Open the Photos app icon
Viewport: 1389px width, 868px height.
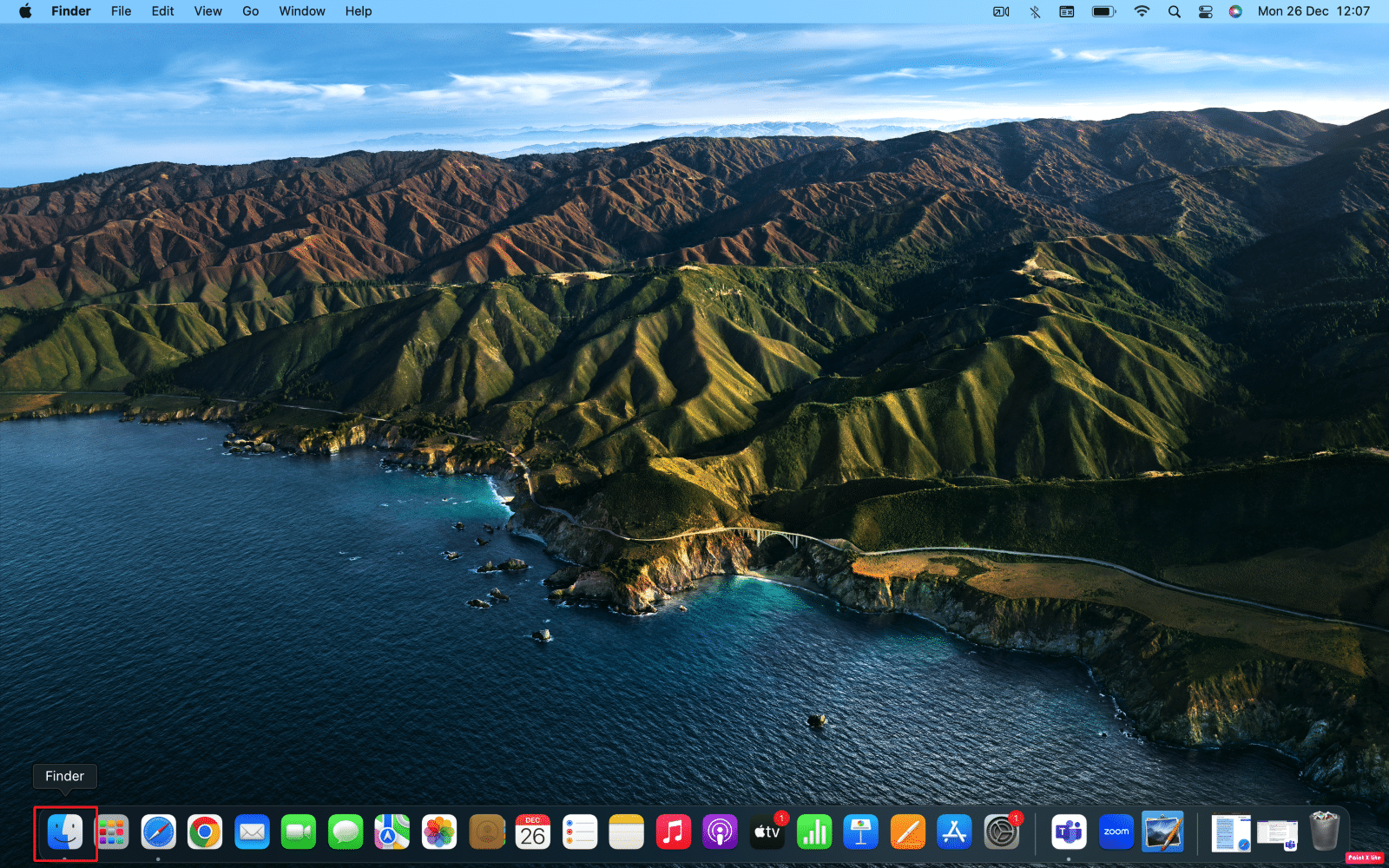tap(439, 832)
